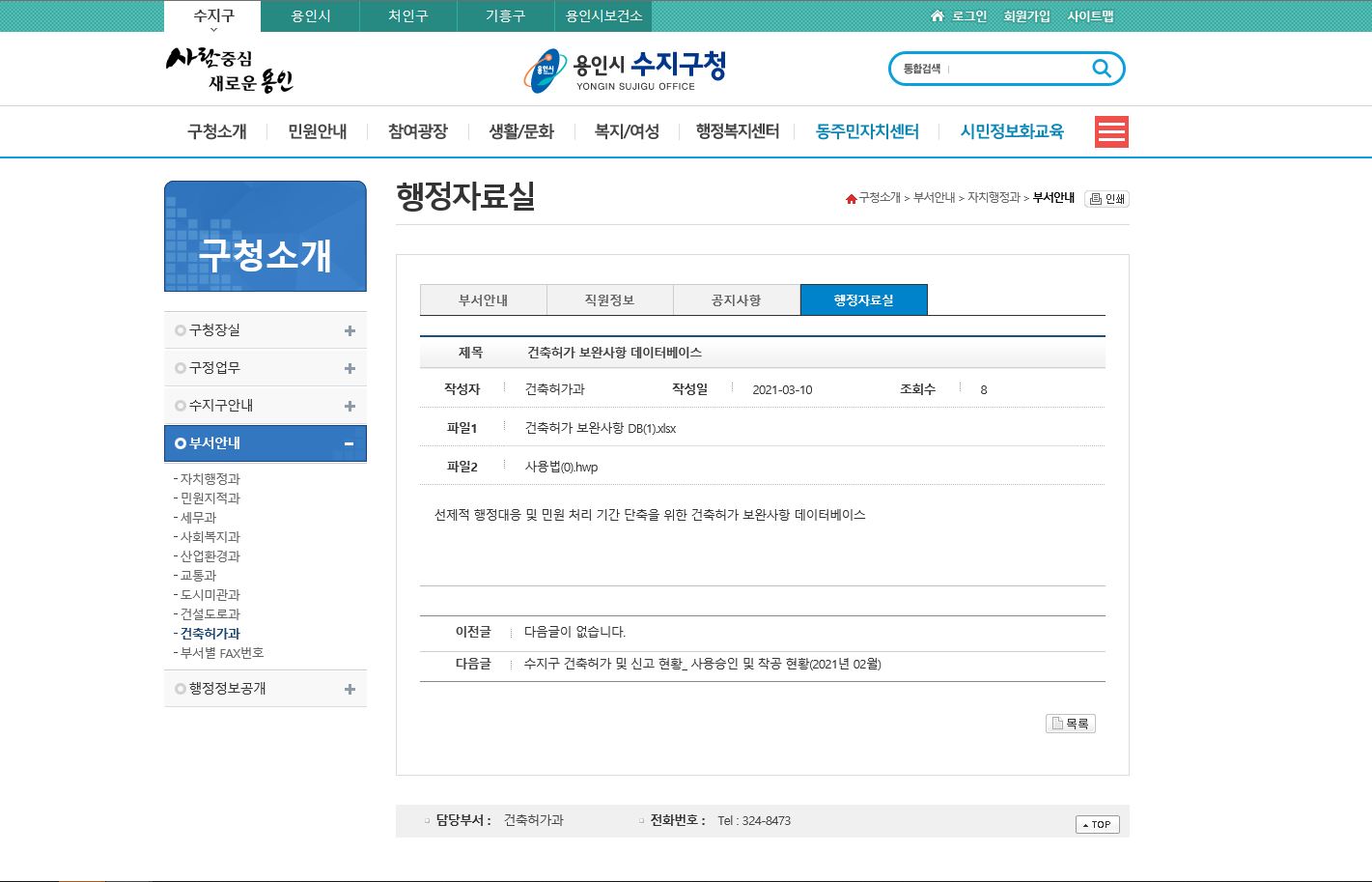This screenshot has width=1372, height=882.
Task: Expand the 구정업무 sidebar section
Action: coord(350,369)
